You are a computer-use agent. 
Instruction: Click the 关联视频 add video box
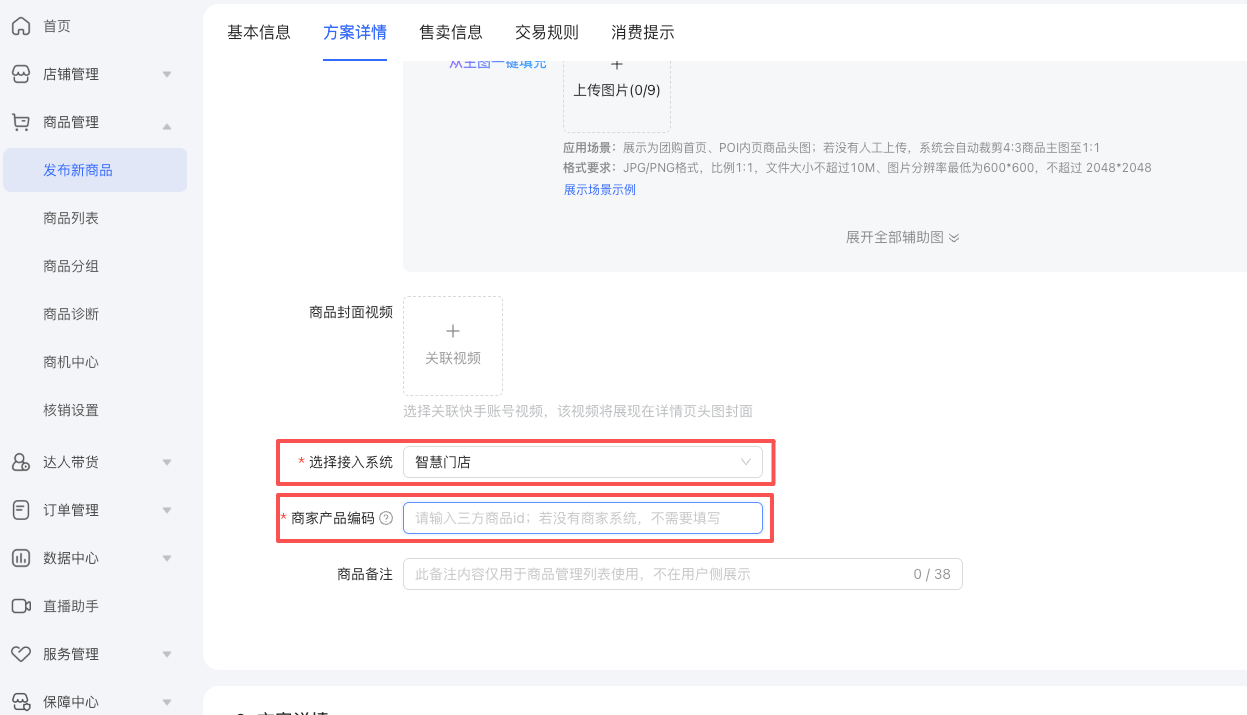453,345
